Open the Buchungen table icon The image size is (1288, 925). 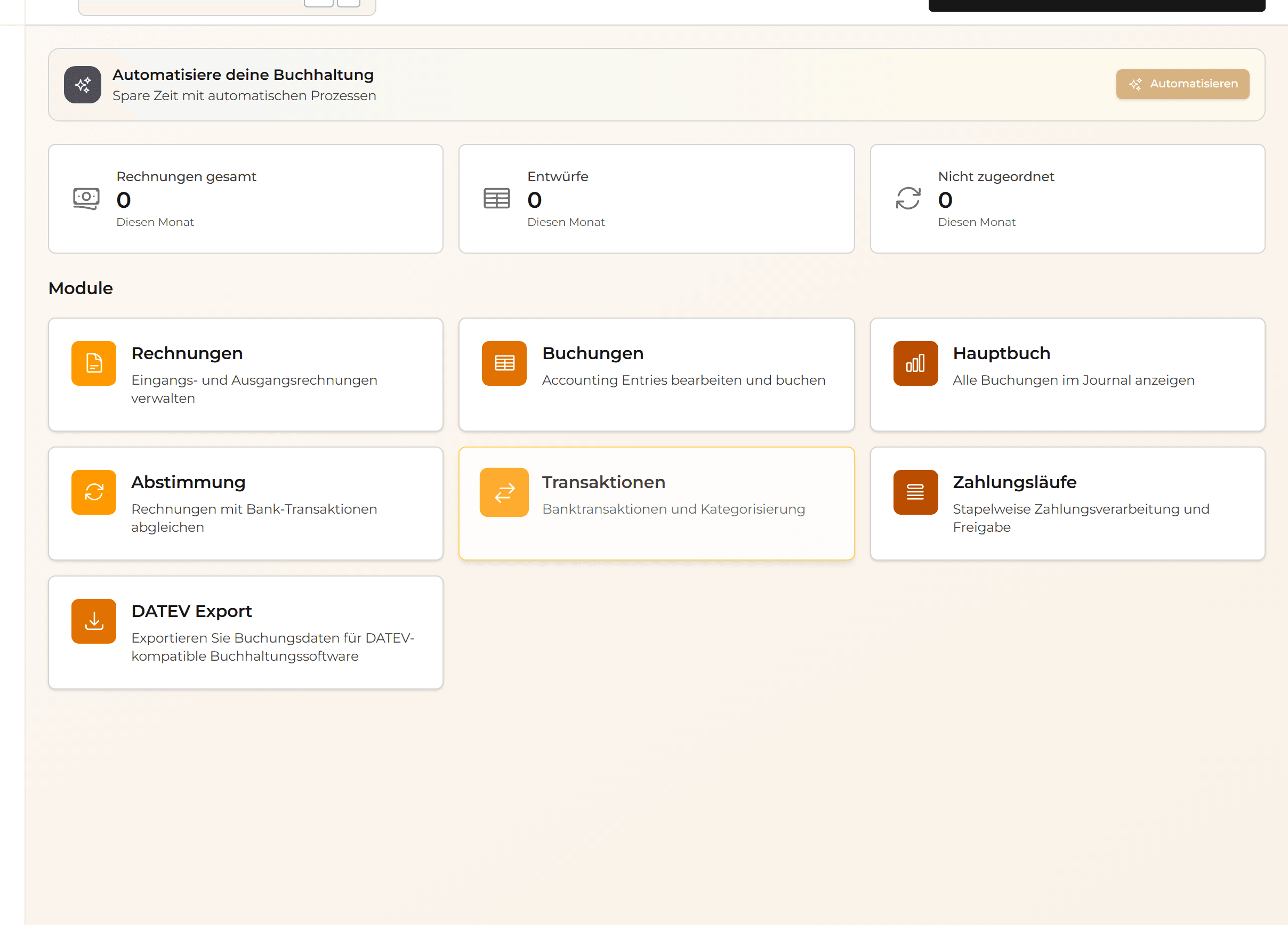tap(504, 363)
